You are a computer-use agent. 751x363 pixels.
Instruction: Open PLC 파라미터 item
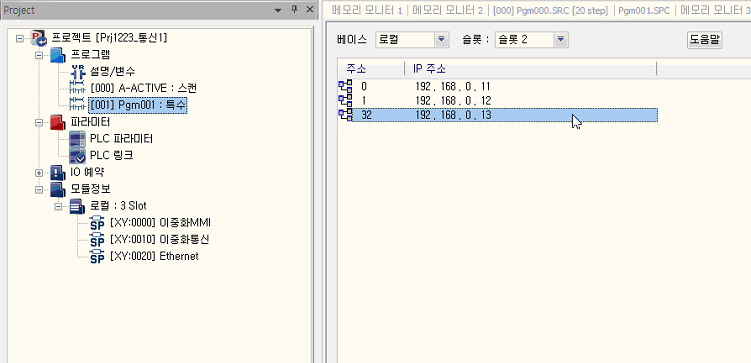(x=121, y=139)
